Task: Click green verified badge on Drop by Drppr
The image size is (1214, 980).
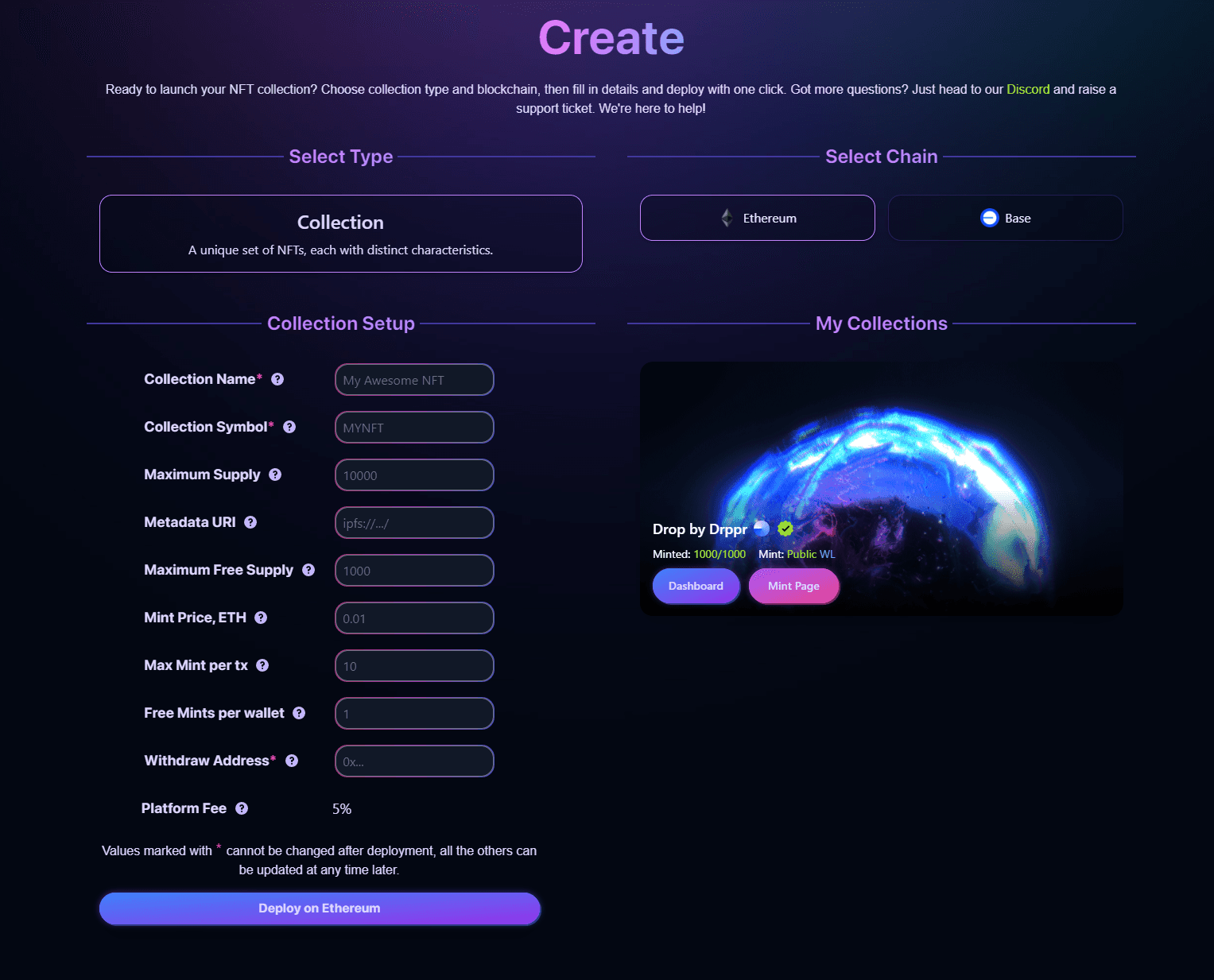Action: pos(785,529)
